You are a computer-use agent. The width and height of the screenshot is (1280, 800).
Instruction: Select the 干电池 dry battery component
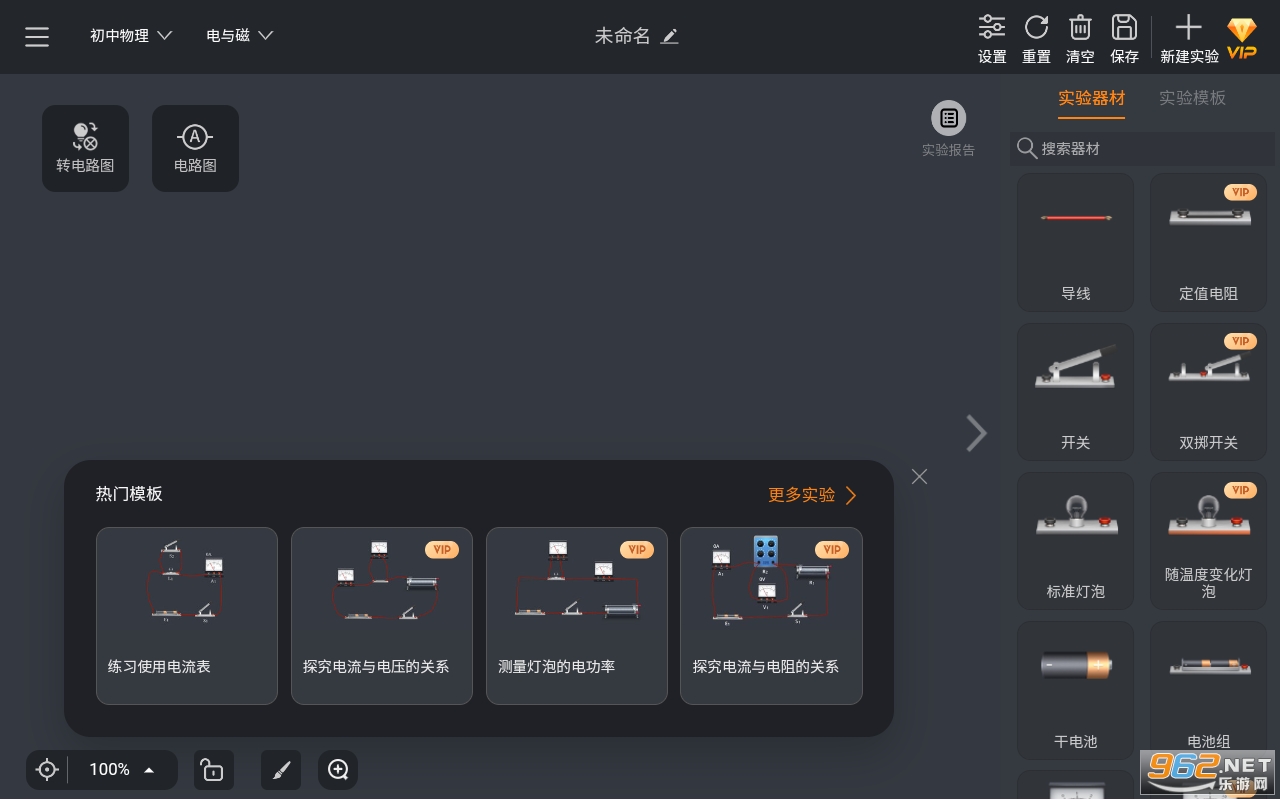(1076, 690)
